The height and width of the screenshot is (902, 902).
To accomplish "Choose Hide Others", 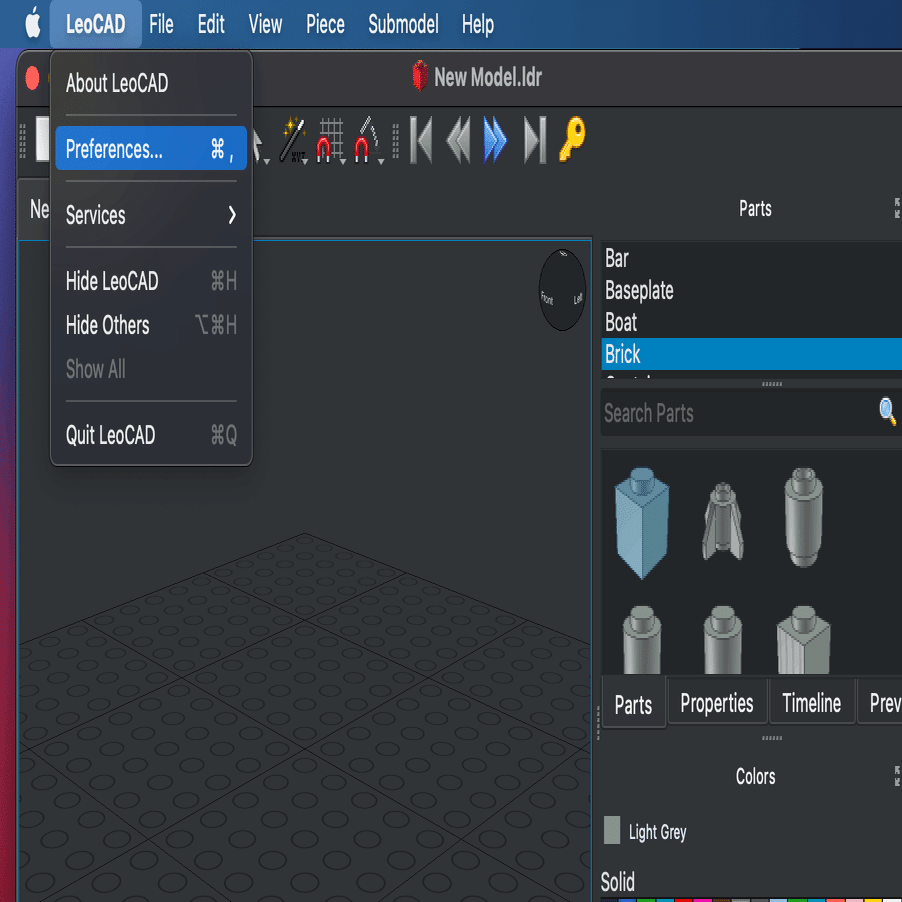I will [x=151, y=325].
